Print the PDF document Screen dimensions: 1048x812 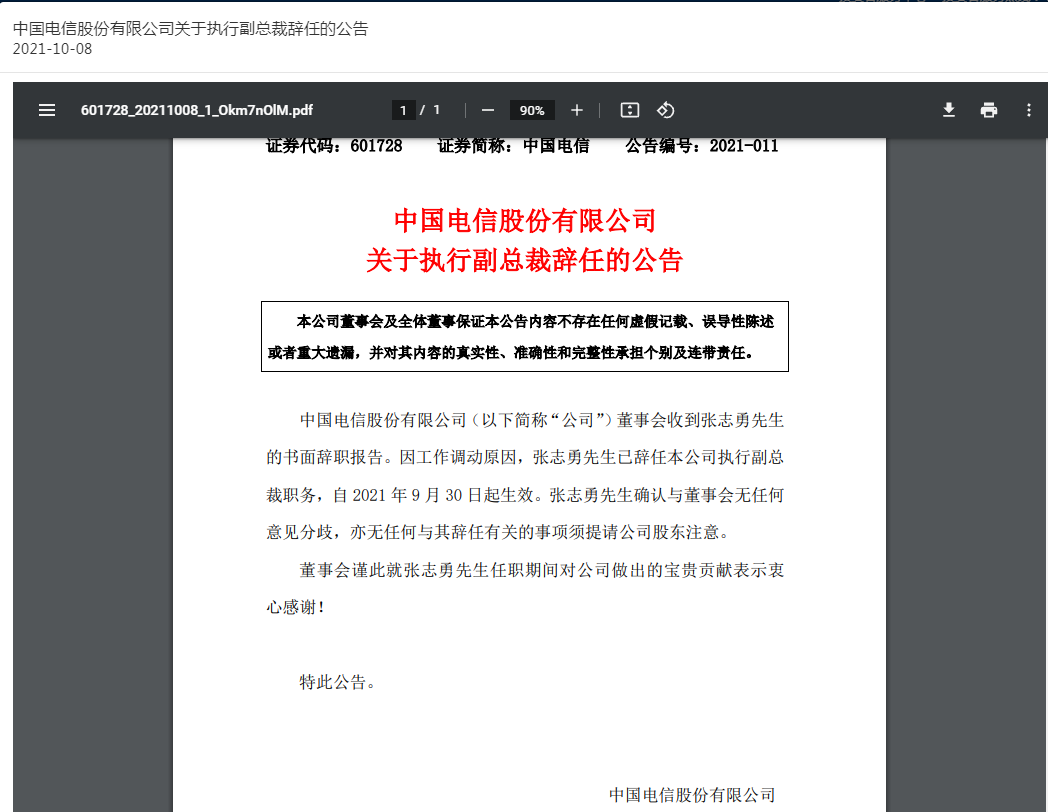(x=989, y=110)
